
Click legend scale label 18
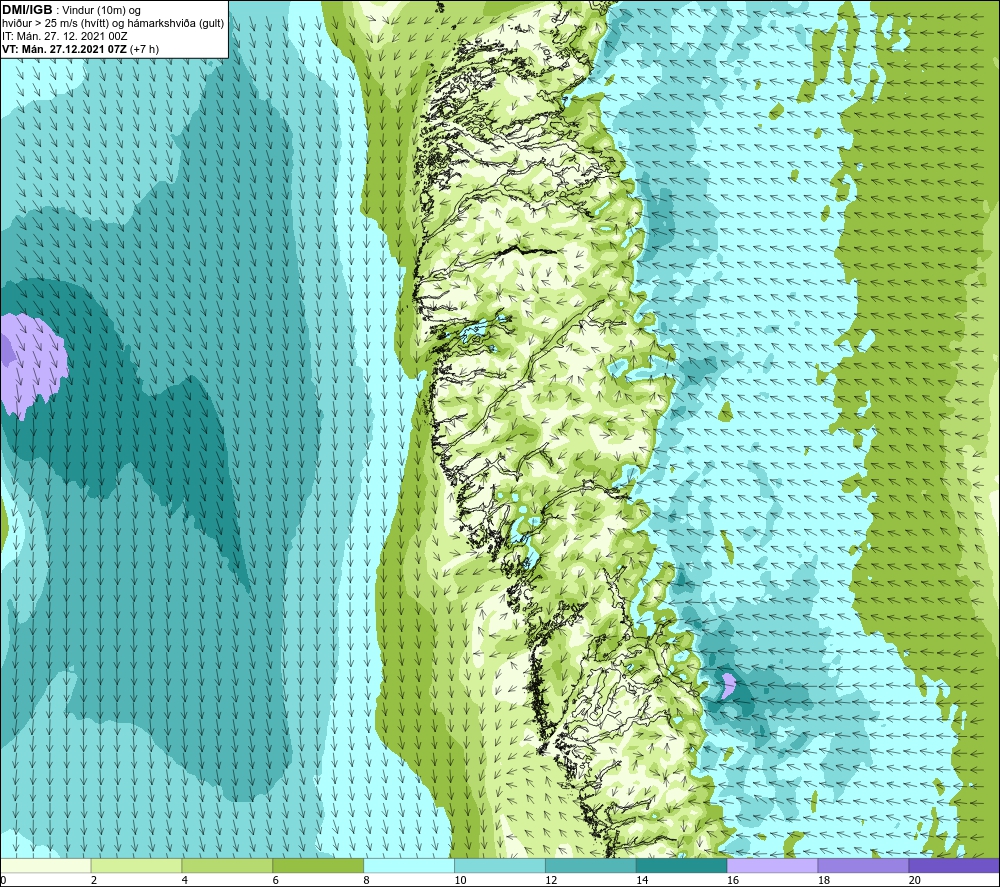[823, 881]
